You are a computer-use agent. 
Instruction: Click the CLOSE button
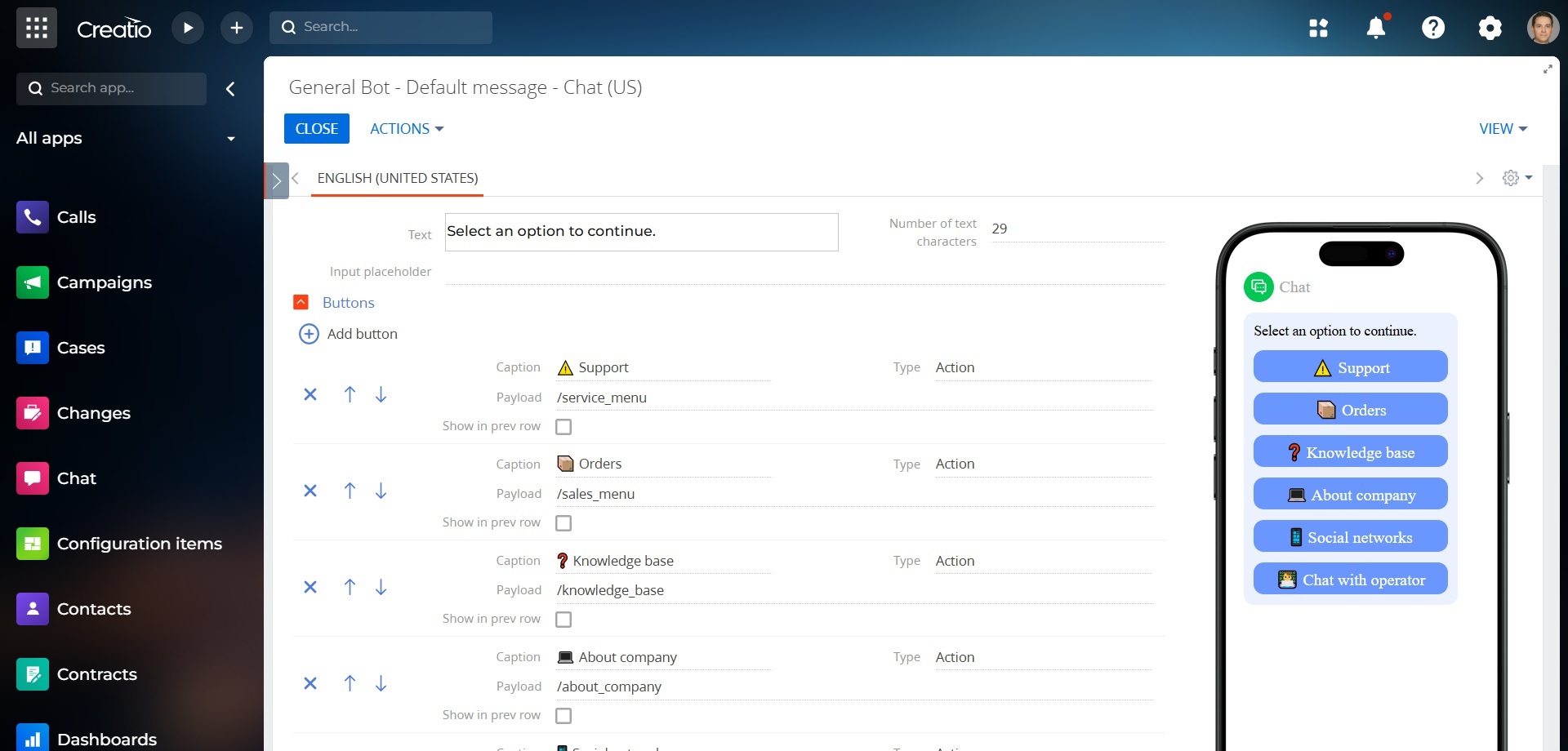317,129
